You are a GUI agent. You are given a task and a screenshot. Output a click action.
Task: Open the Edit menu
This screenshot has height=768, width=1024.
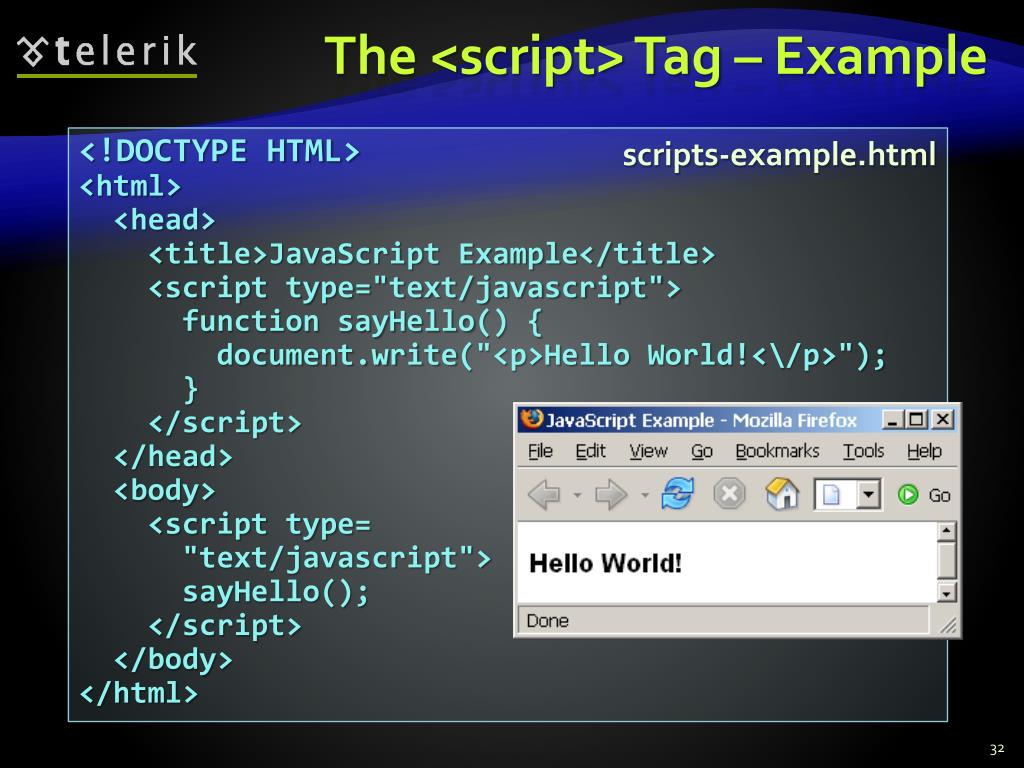point(590,451)
